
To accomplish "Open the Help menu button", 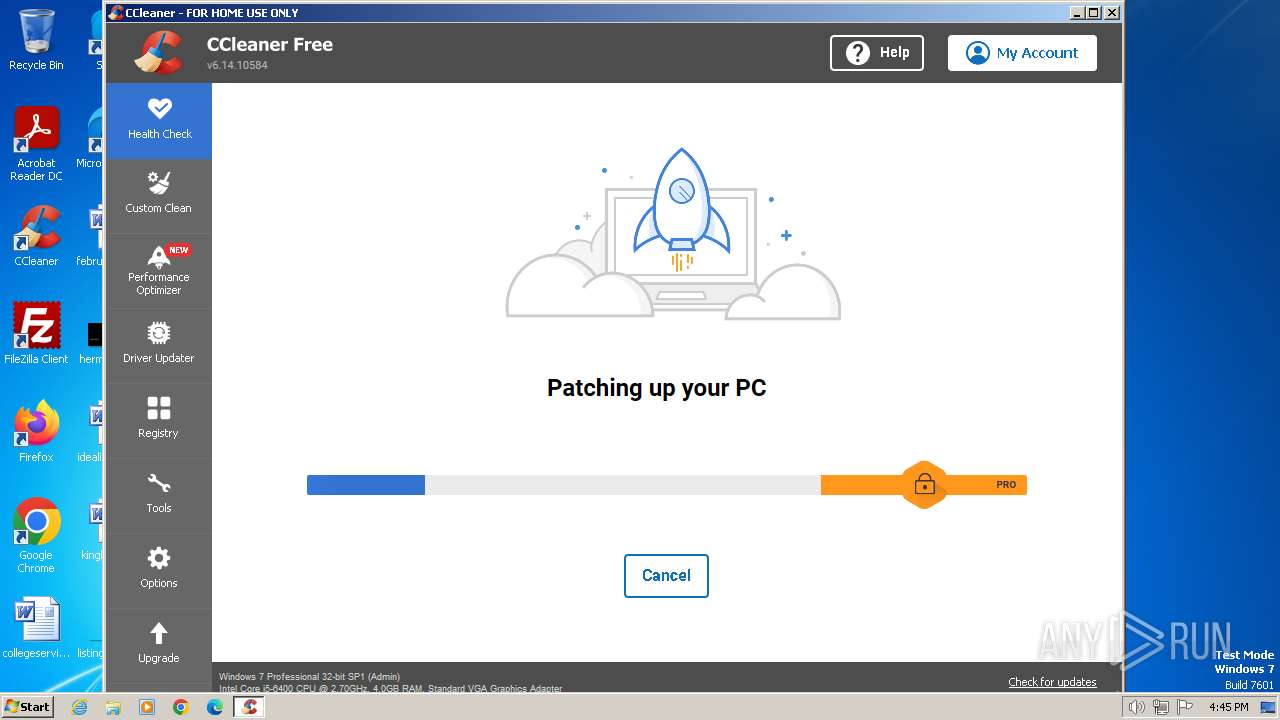I will click(x=877, y=53).
